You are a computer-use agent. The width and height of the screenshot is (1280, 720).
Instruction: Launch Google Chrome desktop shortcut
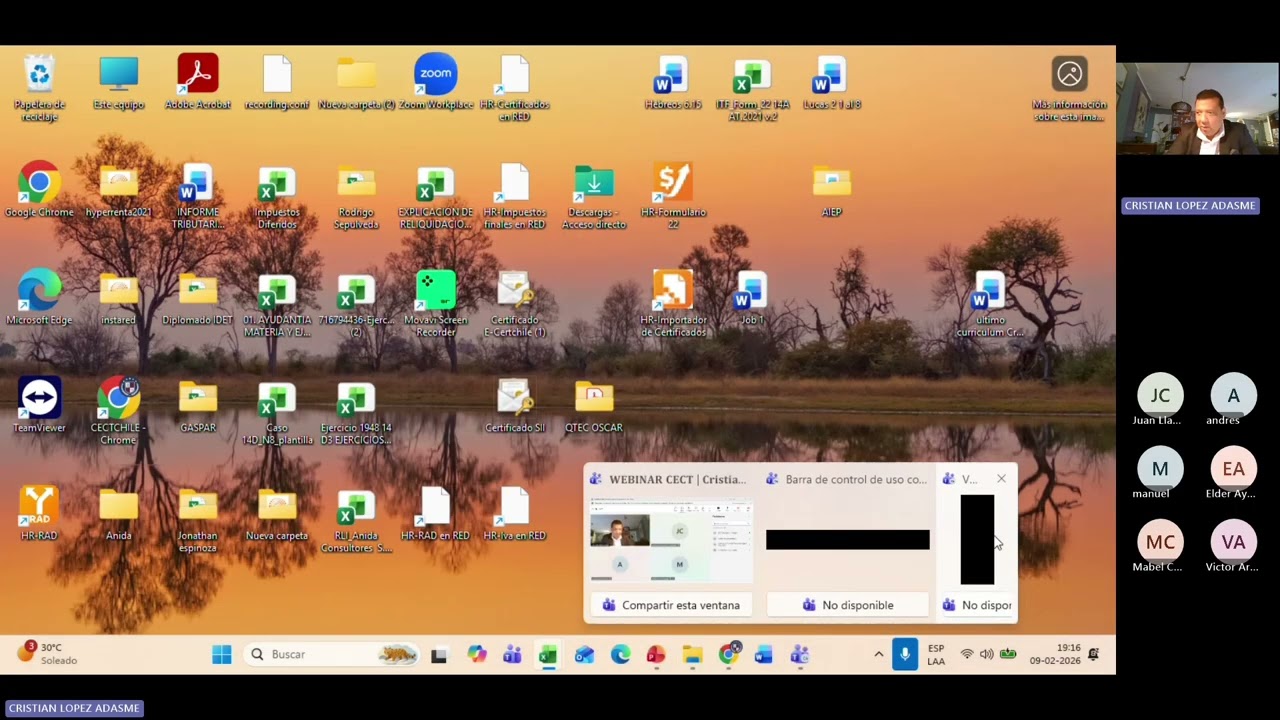39,190
